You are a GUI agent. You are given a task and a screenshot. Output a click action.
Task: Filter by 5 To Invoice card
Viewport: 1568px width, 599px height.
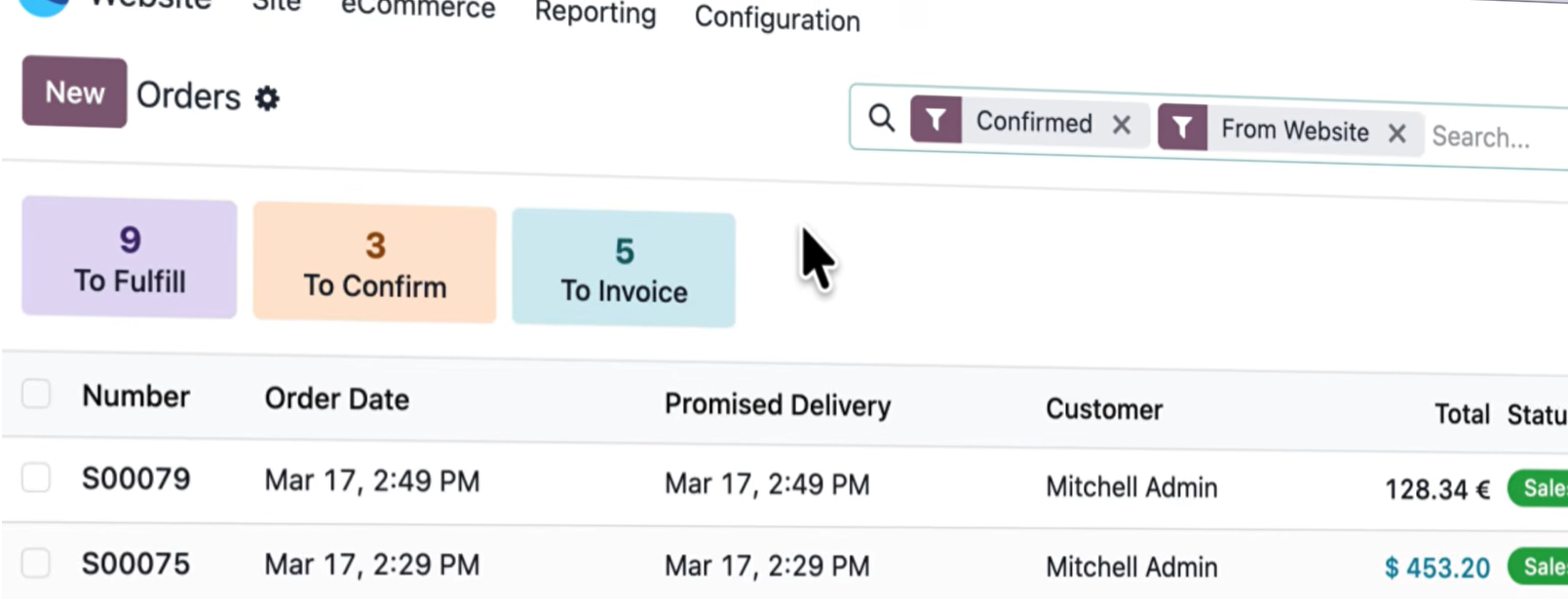624,269
